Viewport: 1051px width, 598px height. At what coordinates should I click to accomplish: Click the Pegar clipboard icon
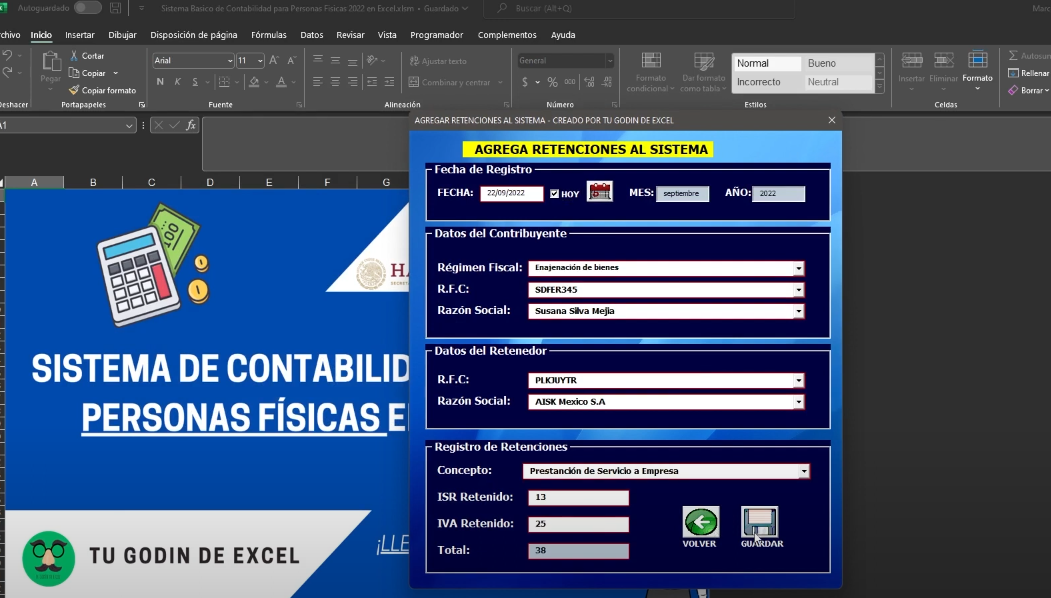[51, 62]
